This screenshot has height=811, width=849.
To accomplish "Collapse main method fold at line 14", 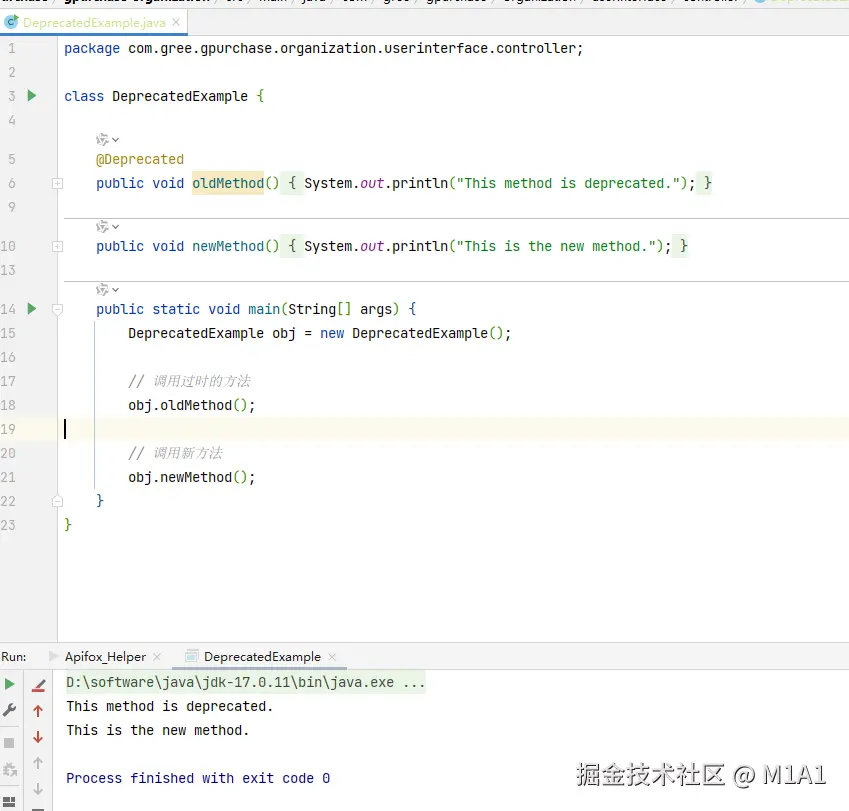I will 57,309.
